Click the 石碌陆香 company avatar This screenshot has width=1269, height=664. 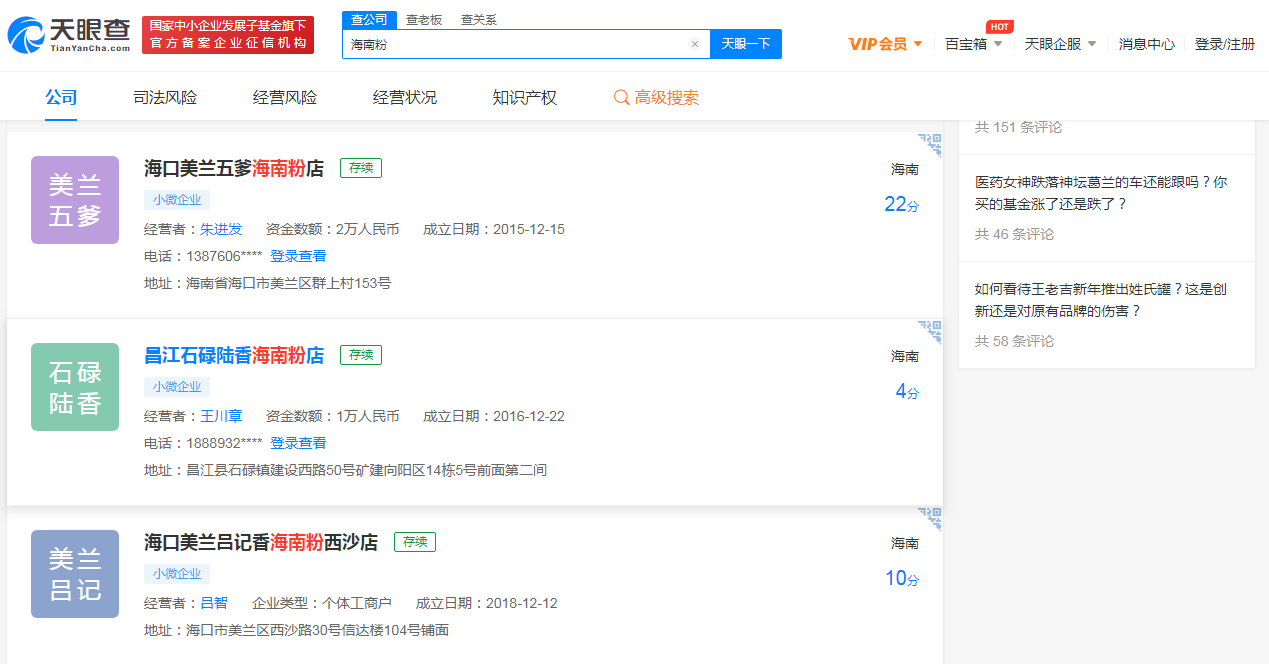tap(75, 387)
